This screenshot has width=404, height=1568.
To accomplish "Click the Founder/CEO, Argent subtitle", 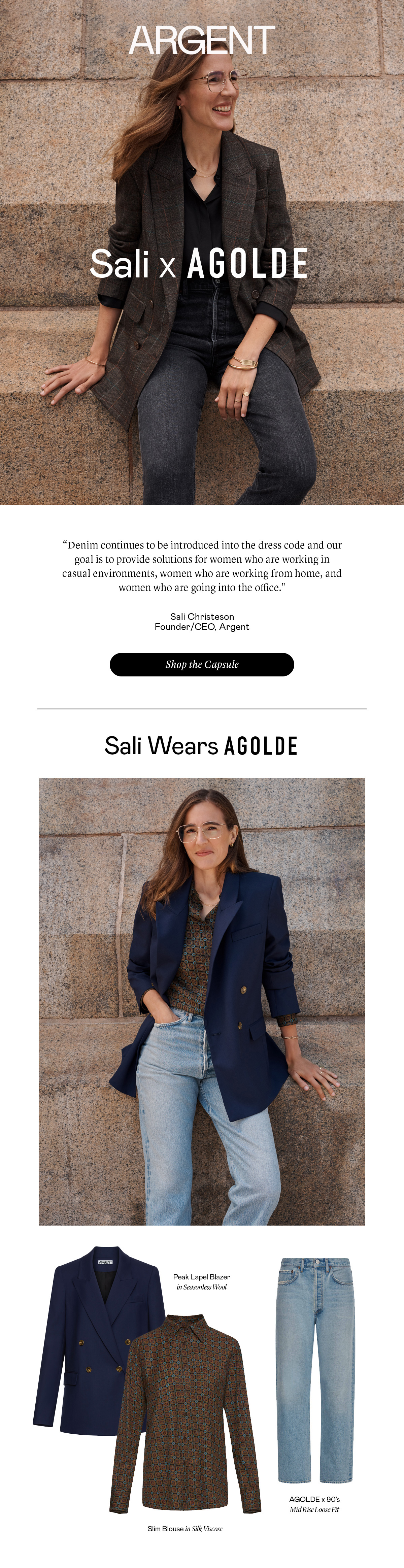I will [202, 626].
